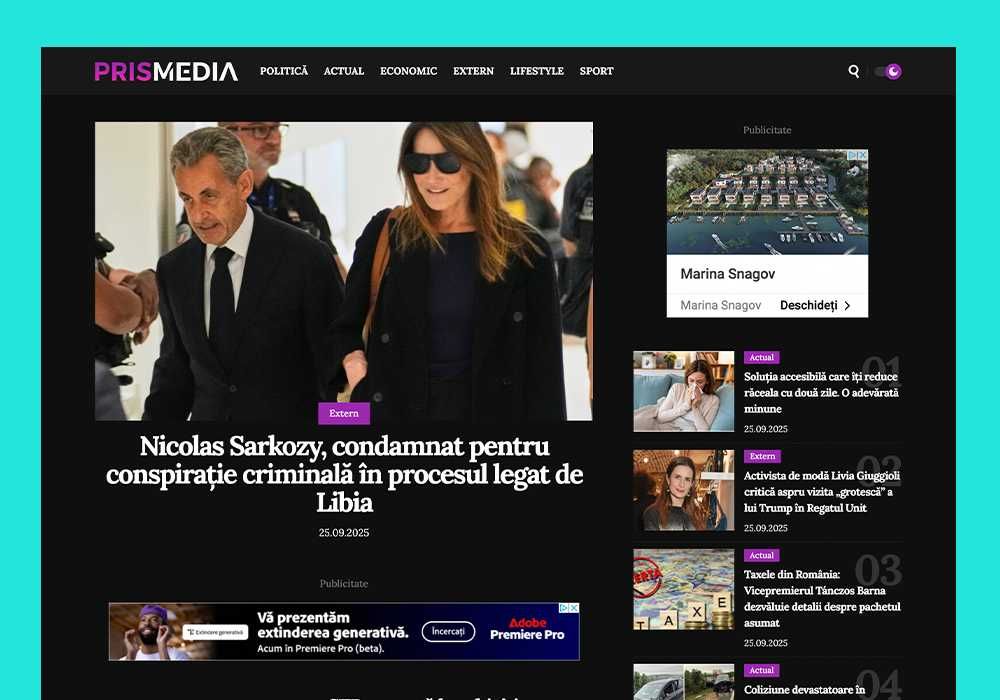
Task: Click Încercați button in Adobe banner
Action: pos(448,631)
